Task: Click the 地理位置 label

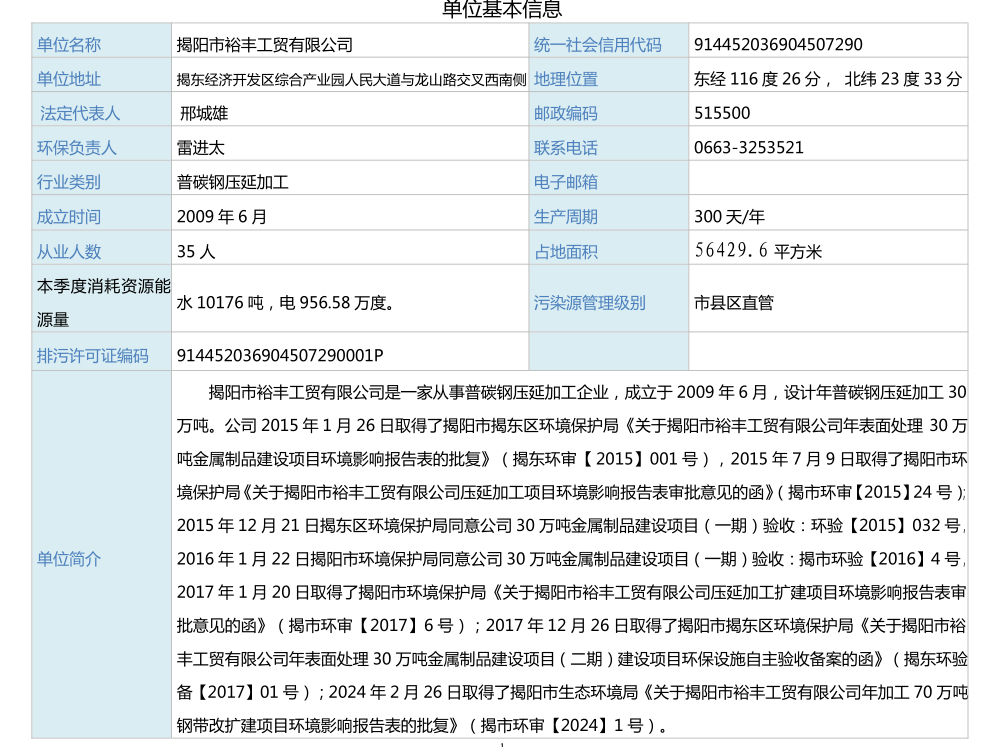Action: click(566, 79)
